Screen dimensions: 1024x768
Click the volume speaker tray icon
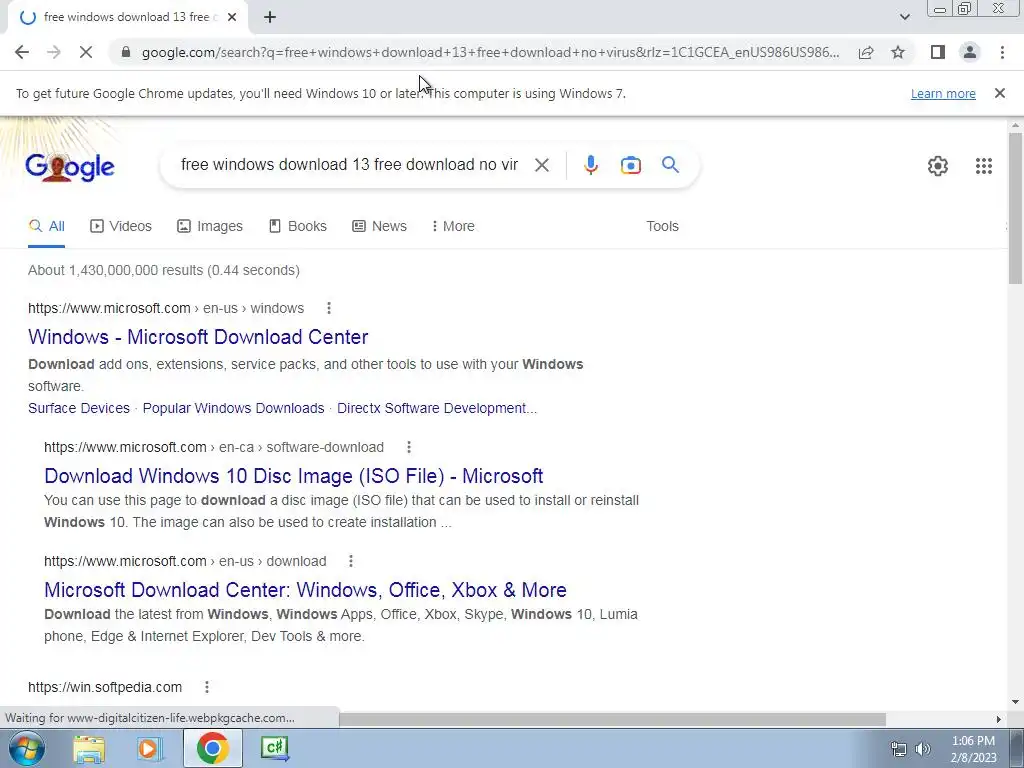tap(922, 749)
